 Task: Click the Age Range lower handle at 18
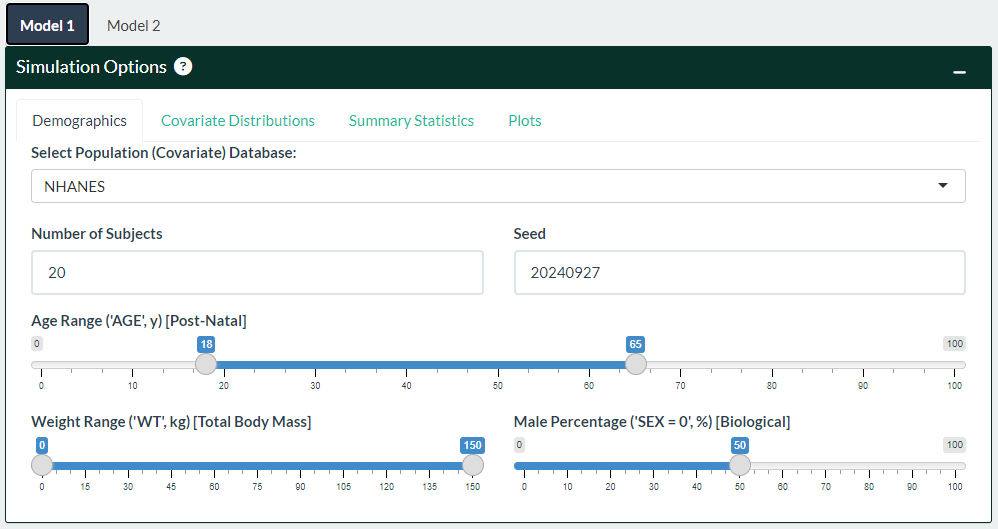pos(206,364)
